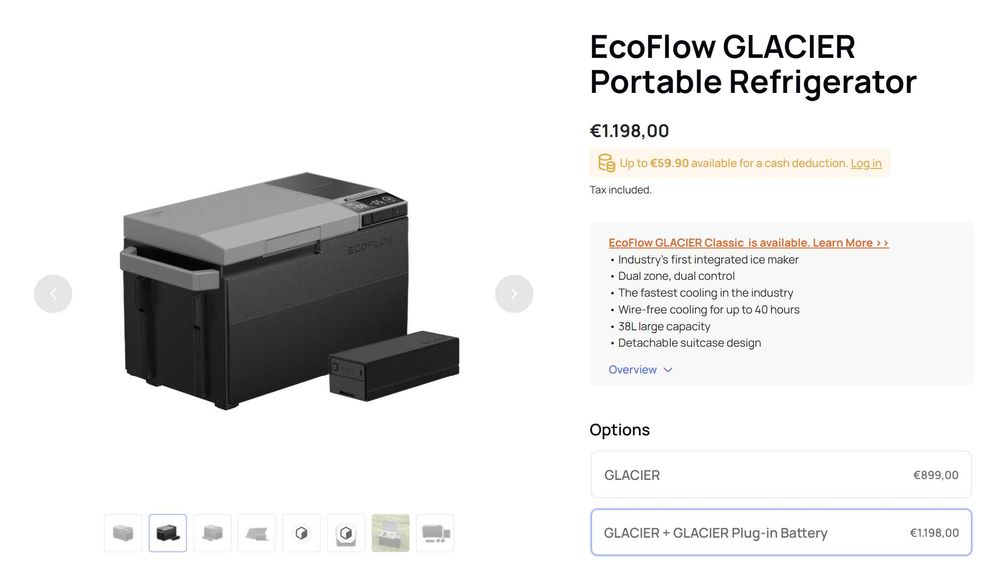
Task: Select the third thumbnail in the gallery
Action: pos(212,533)
